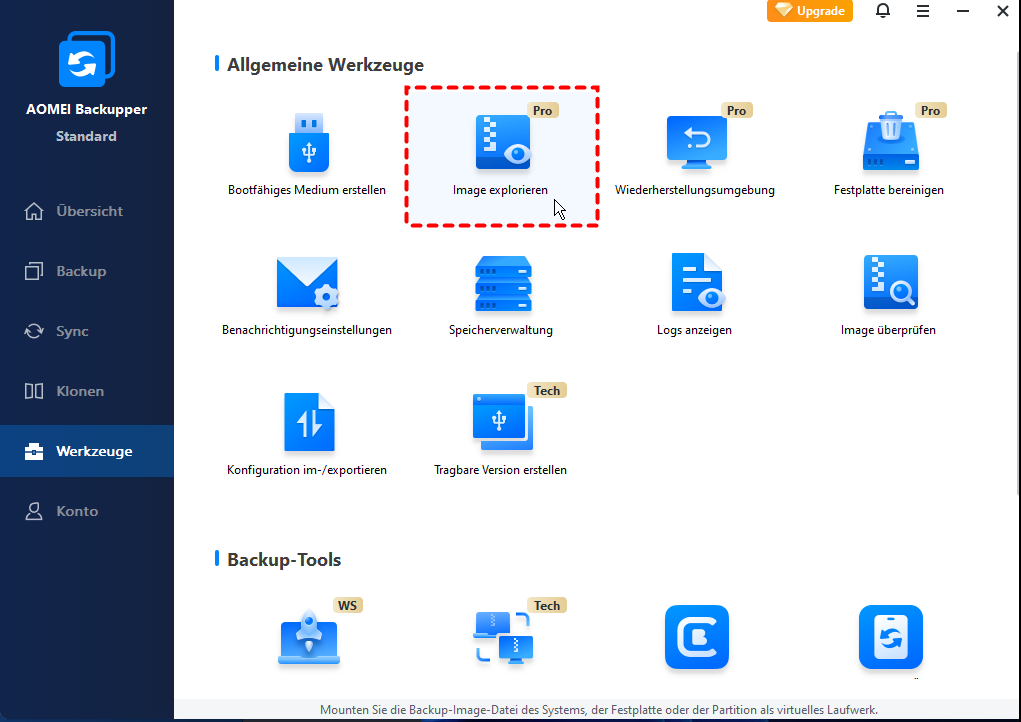Click the Tragbare Version erstellen label
Viewport: 1021px width, 722px height.
point(500,470)
